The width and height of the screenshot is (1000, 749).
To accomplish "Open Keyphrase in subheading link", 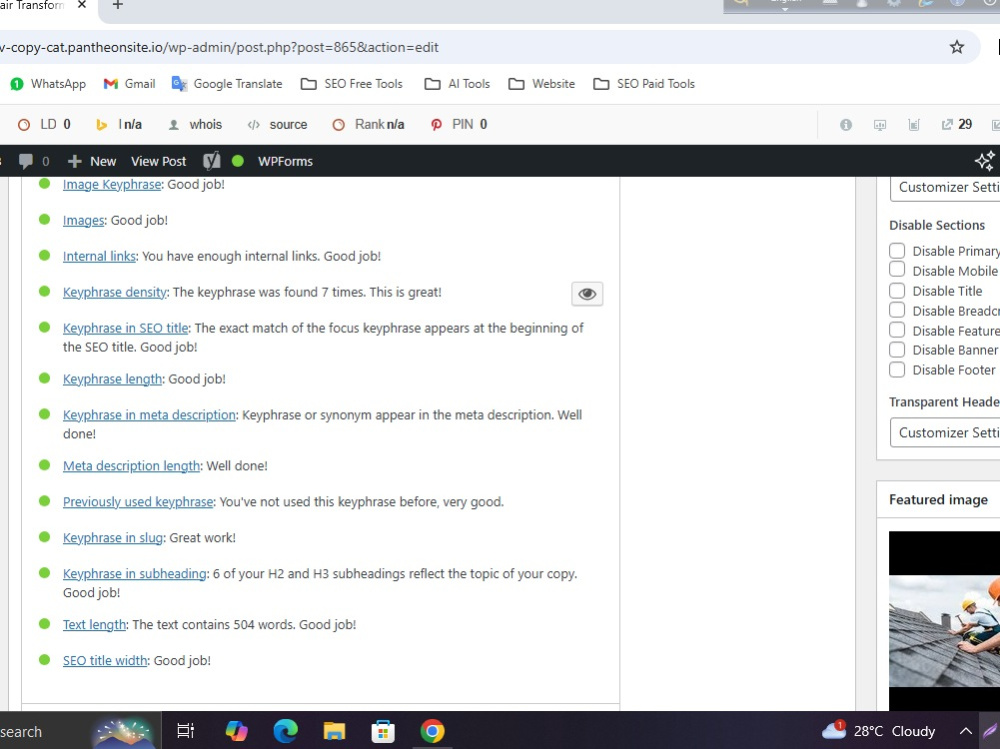I will [135, 574].
